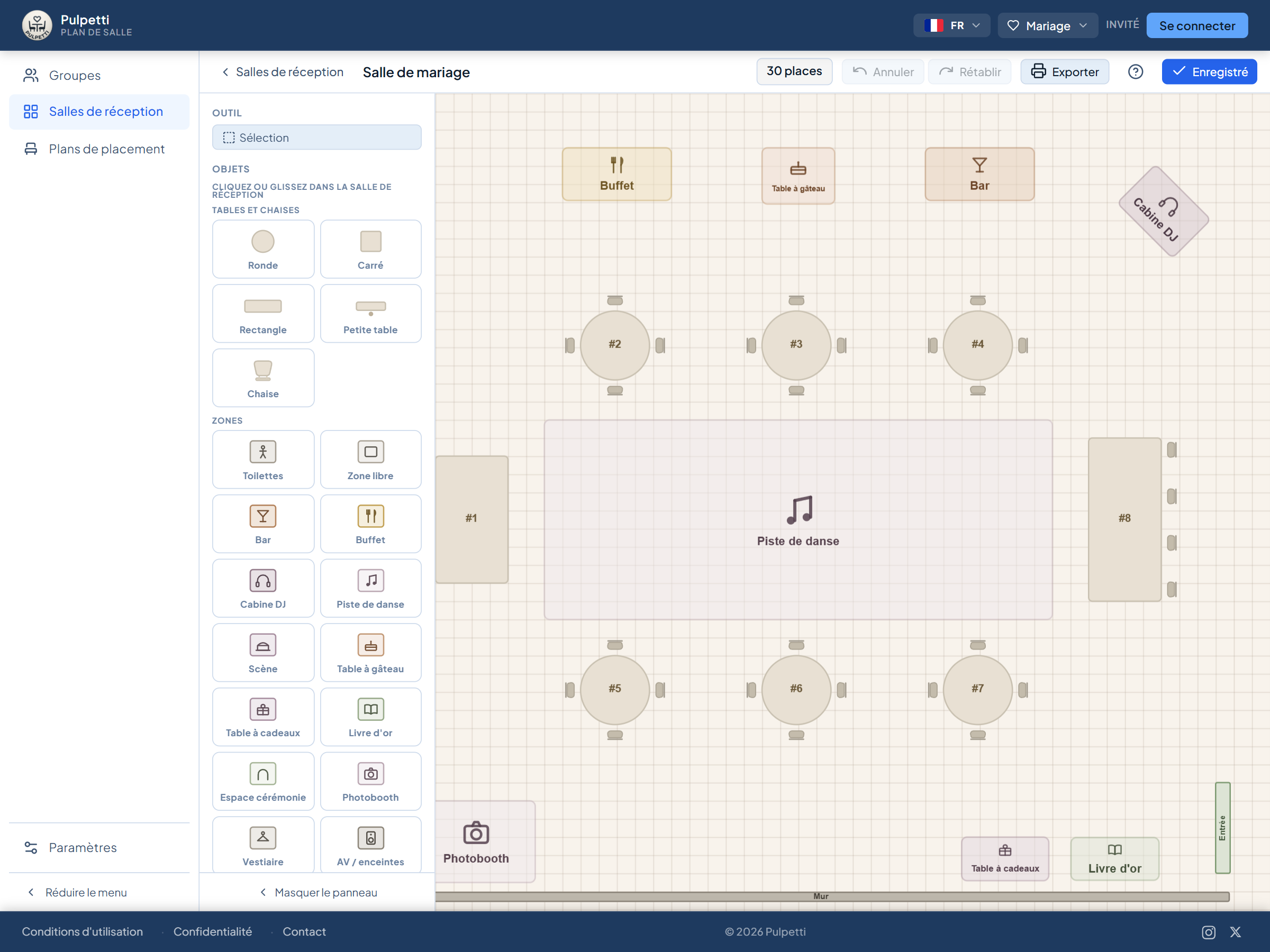Expand the Mariage event type dropdown
This screenshot has height=952, width=1270.
click(1047, 25)
